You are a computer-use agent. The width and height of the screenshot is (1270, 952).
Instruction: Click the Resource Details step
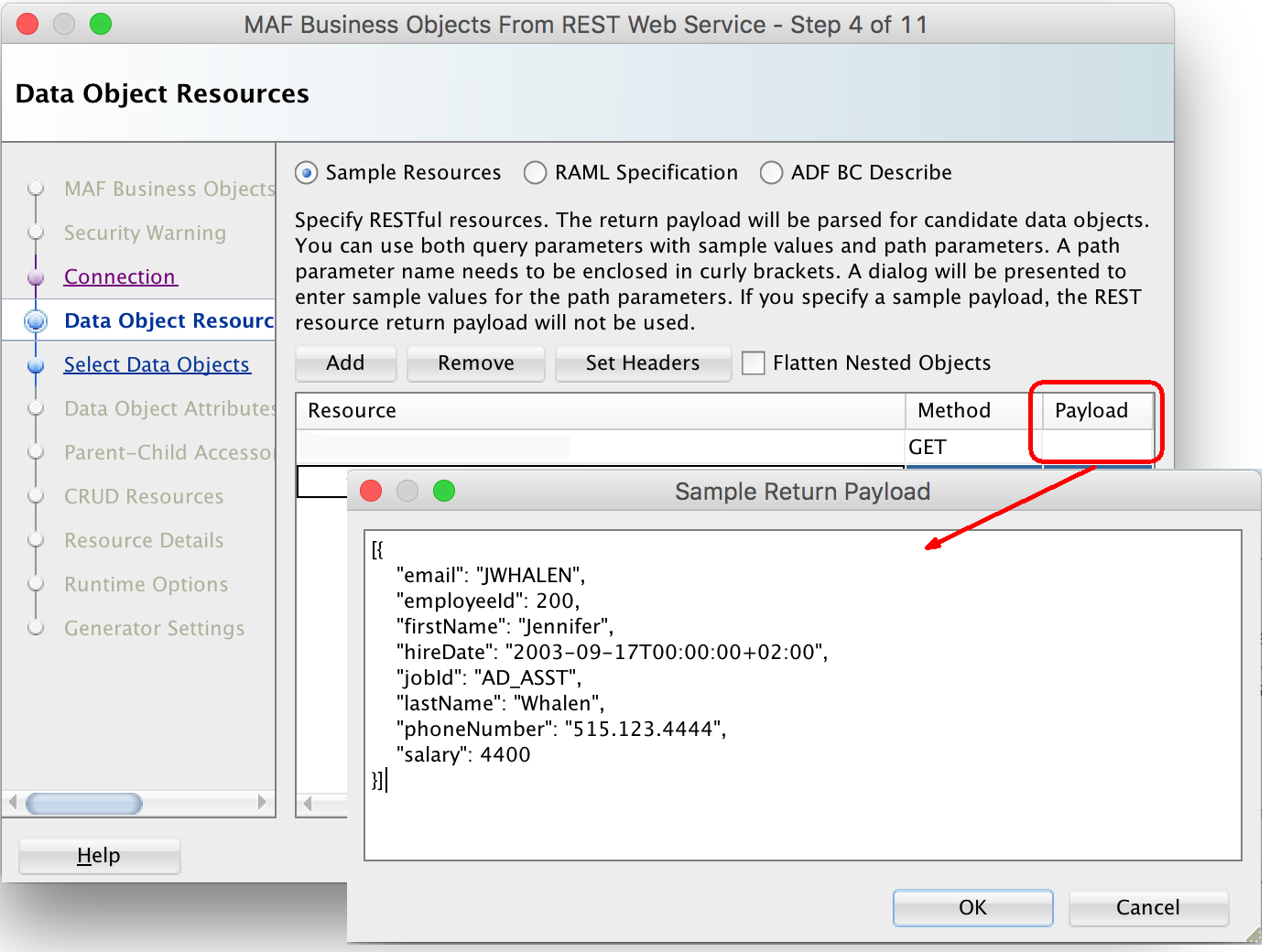pyautogui.click(x=144, y=540)
